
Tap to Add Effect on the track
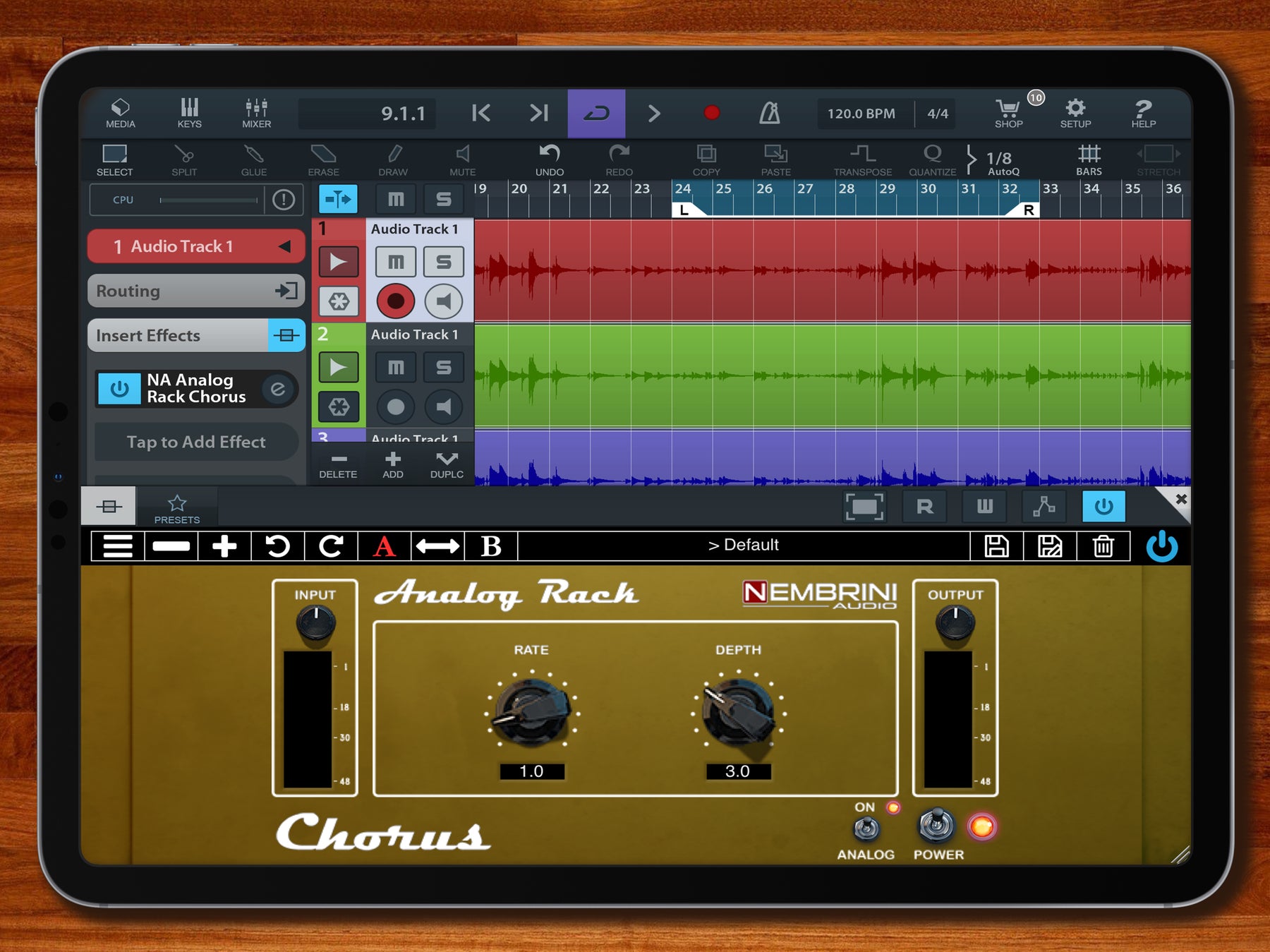195,442
